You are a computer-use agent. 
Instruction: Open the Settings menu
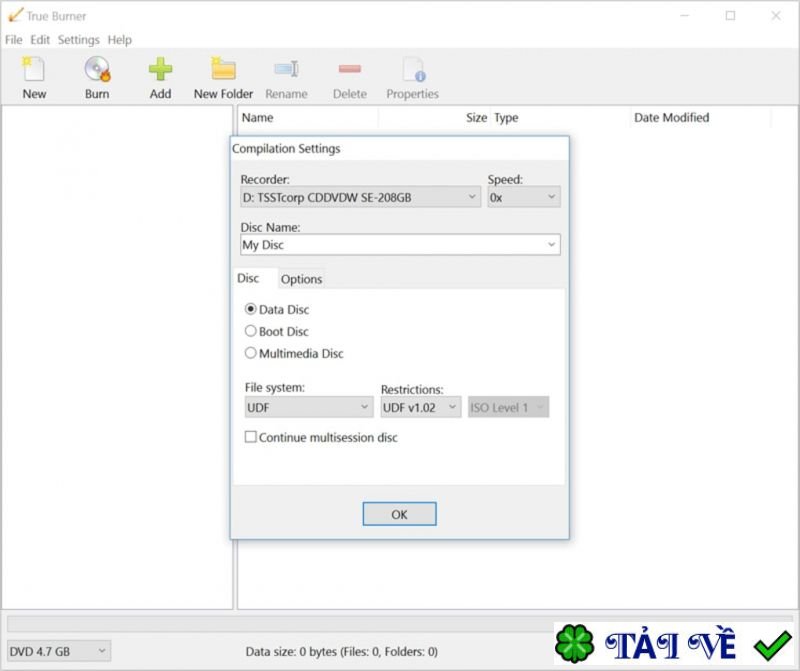coord(79,40)
